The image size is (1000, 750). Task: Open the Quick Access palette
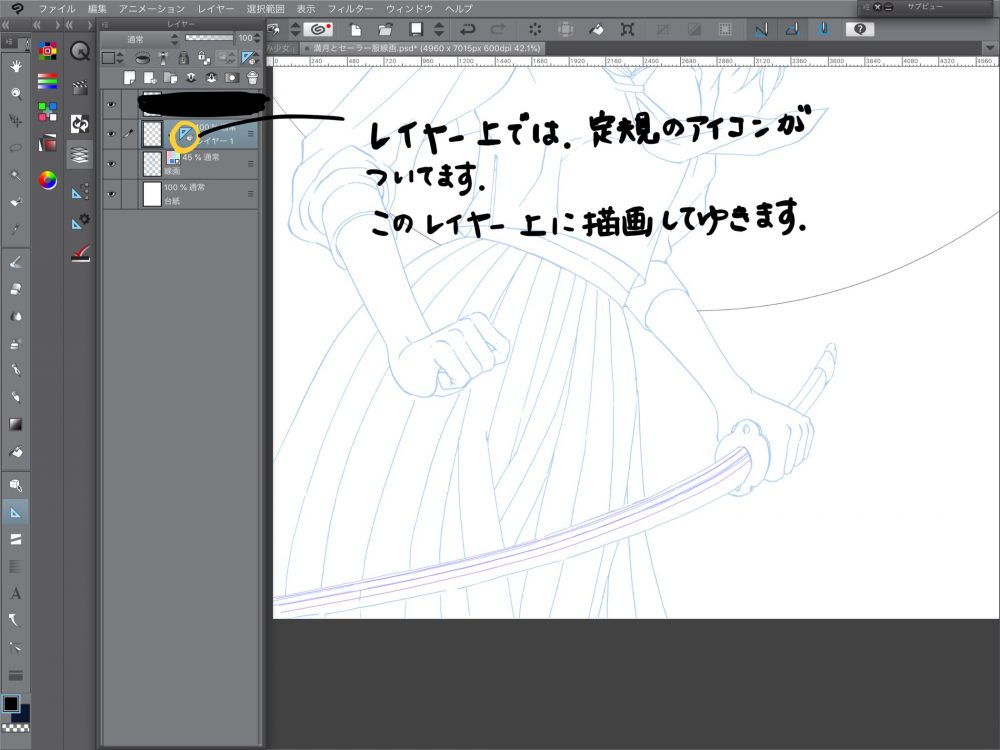[80, 51]
